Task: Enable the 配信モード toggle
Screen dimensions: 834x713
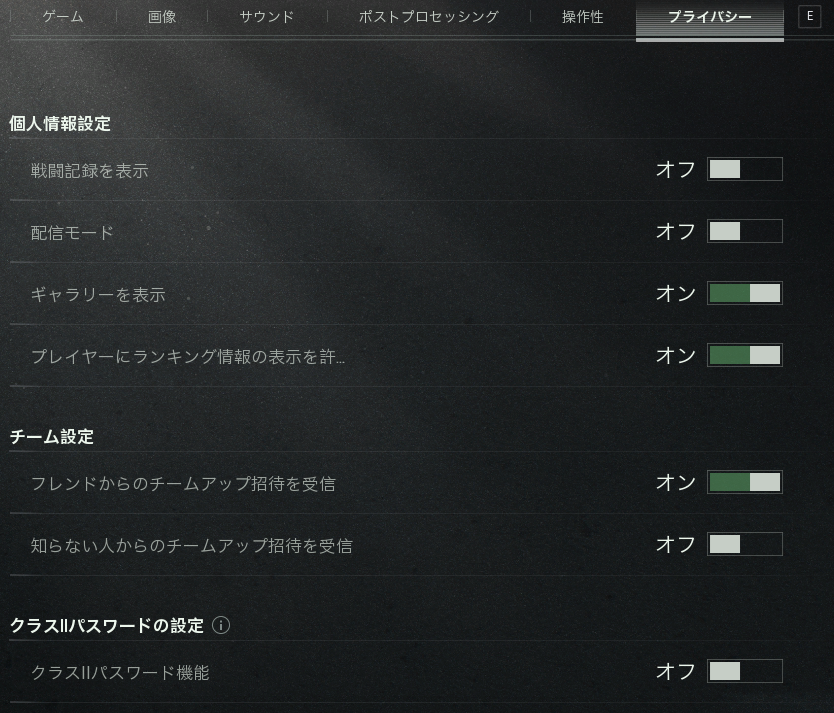Action: [744, 231]
